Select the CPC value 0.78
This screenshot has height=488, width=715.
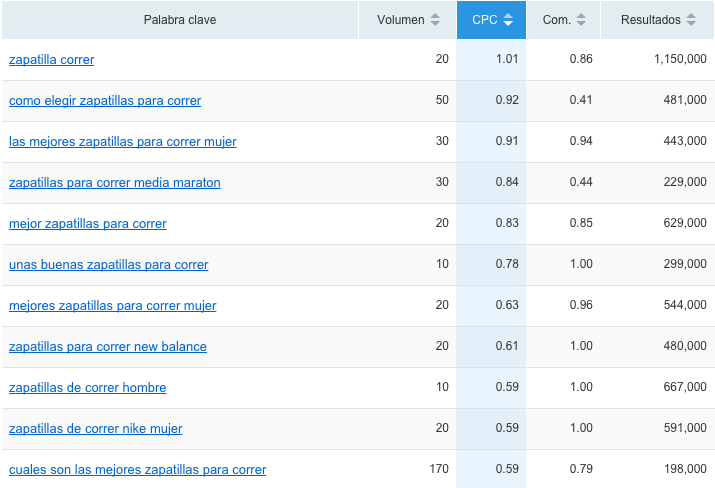[x=507, y=264]
